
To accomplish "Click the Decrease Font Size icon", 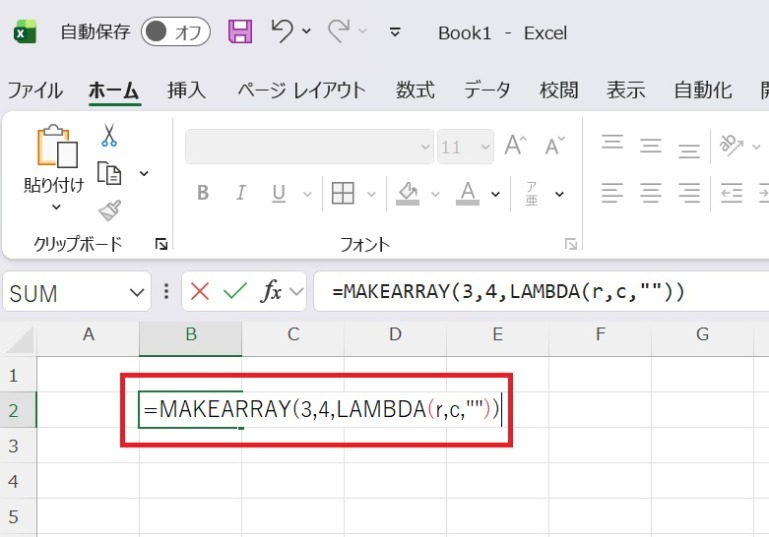I will coord(555,146).
